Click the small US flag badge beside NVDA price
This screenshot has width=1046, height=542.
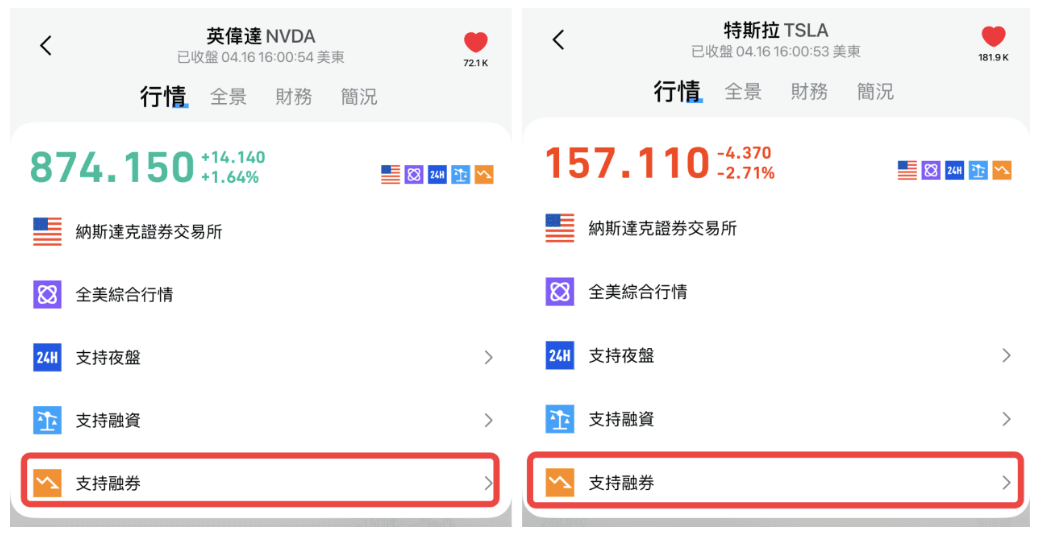tap(390, 175)
